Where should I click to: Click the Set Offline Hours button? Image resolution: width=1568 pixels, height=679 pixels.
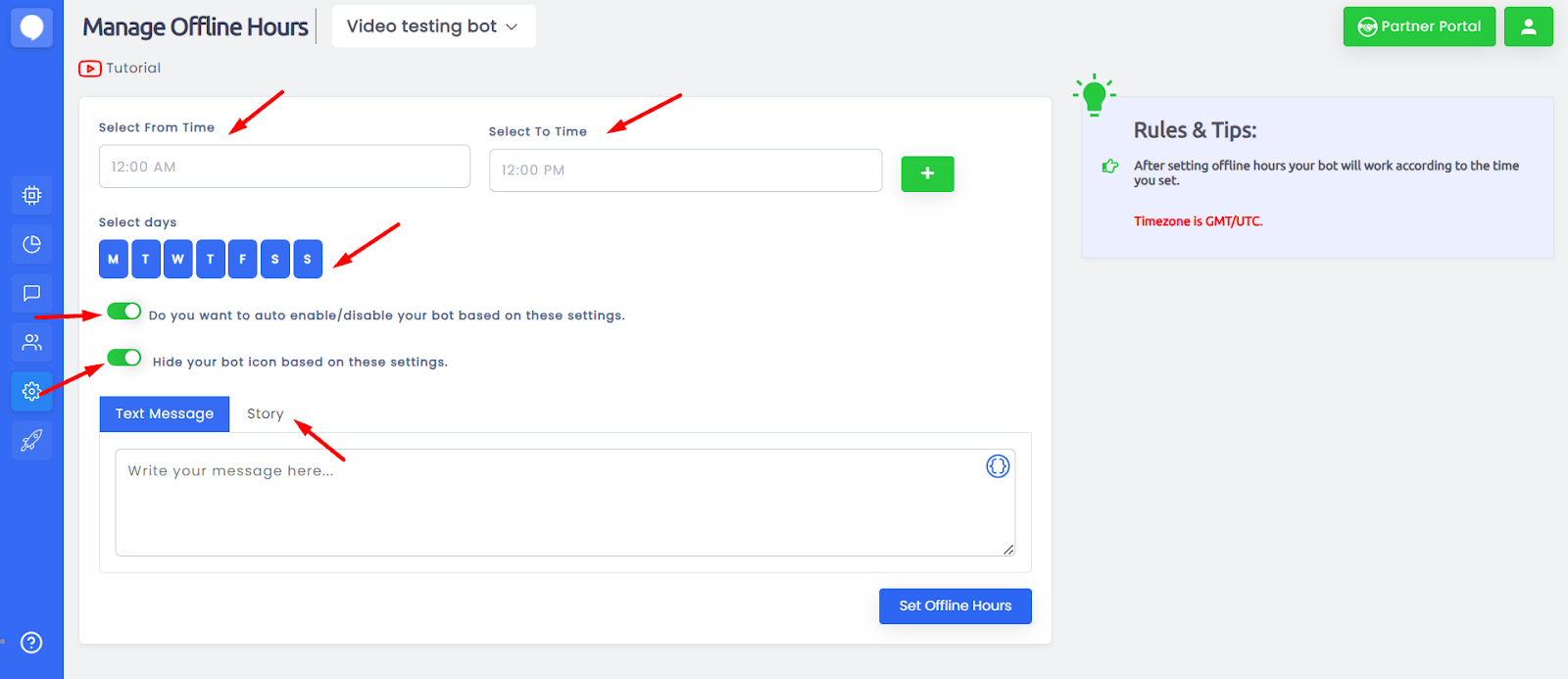click(955, 606)
